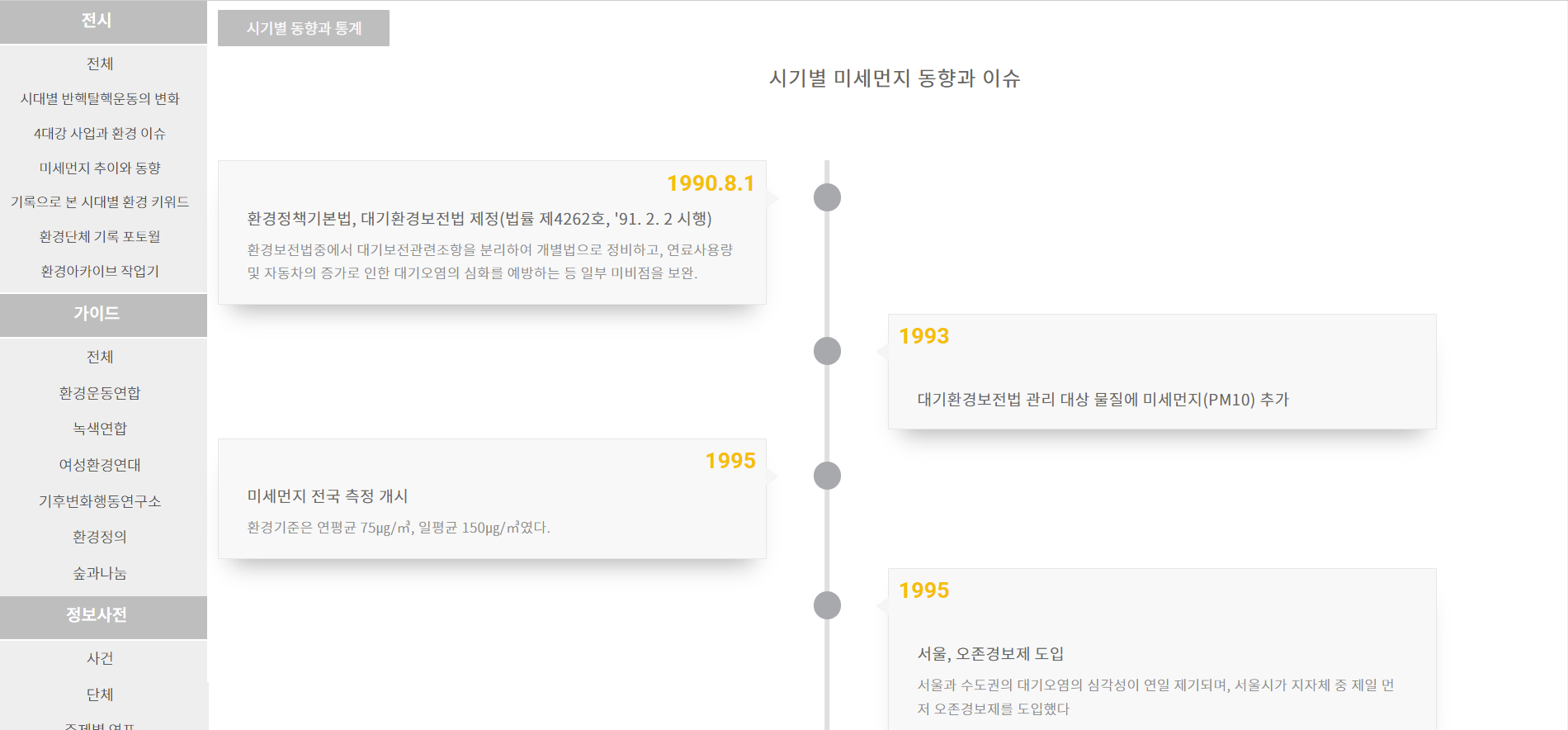Go to 기후변화행동연구소 guide
The height and width of the screenshot is (730, 1568).
point(100,501)
